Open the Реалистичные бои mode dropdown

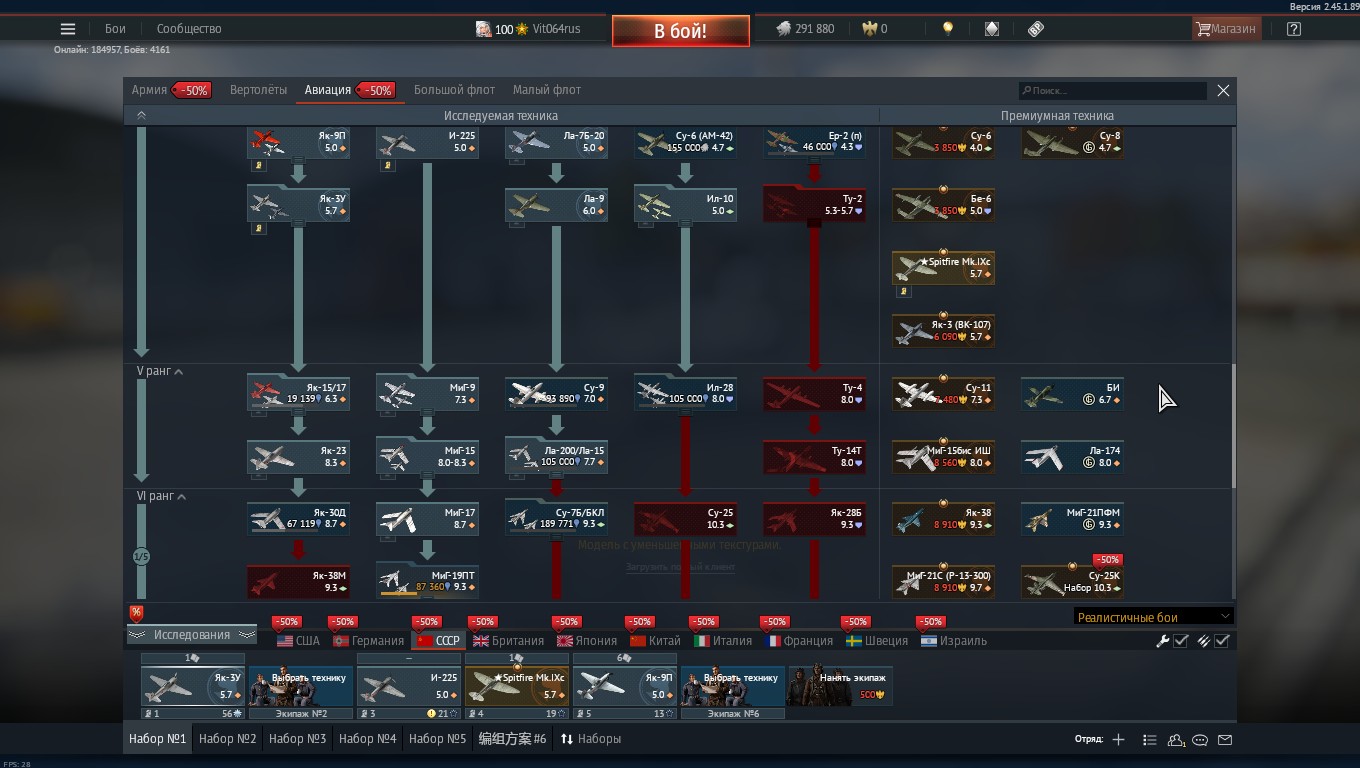click(x=1153, y=617)
